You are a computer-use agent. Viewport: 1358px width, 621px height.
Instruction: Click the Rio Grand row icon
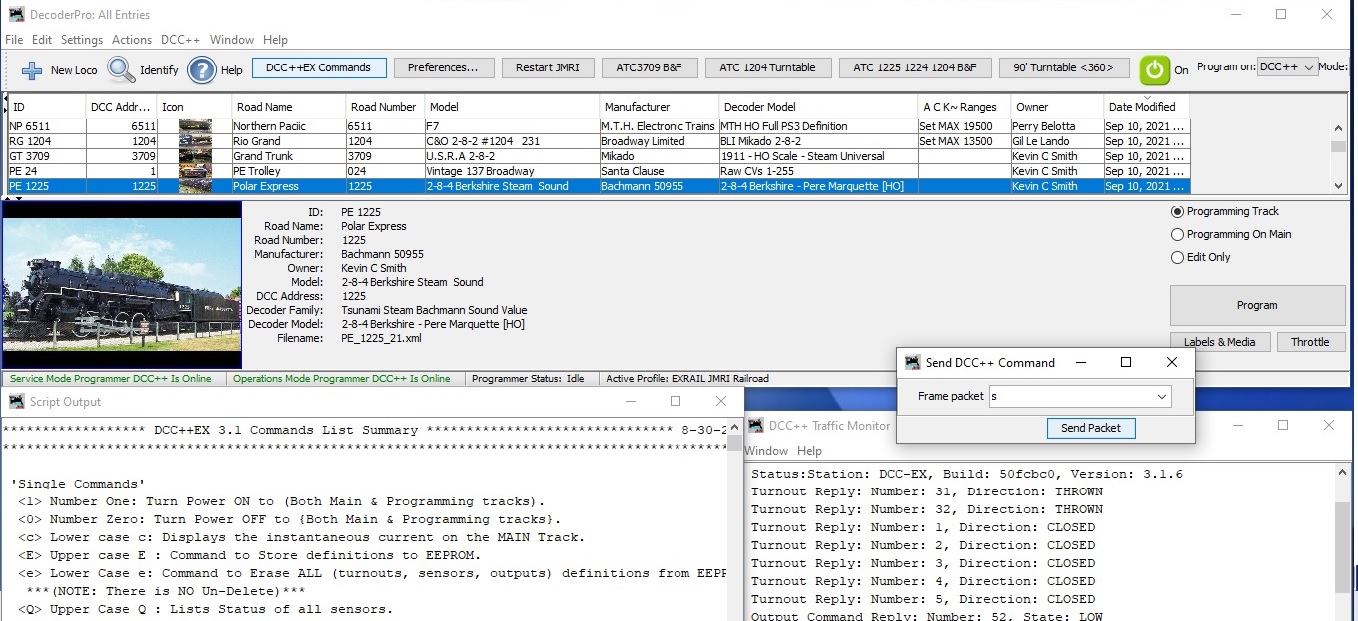tap(195, 141)
